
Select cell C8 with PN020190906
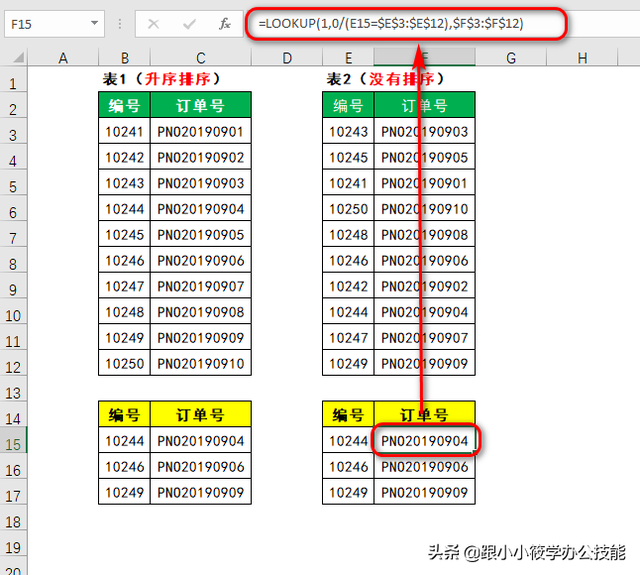pyautogui.click(x=200, y=260)
